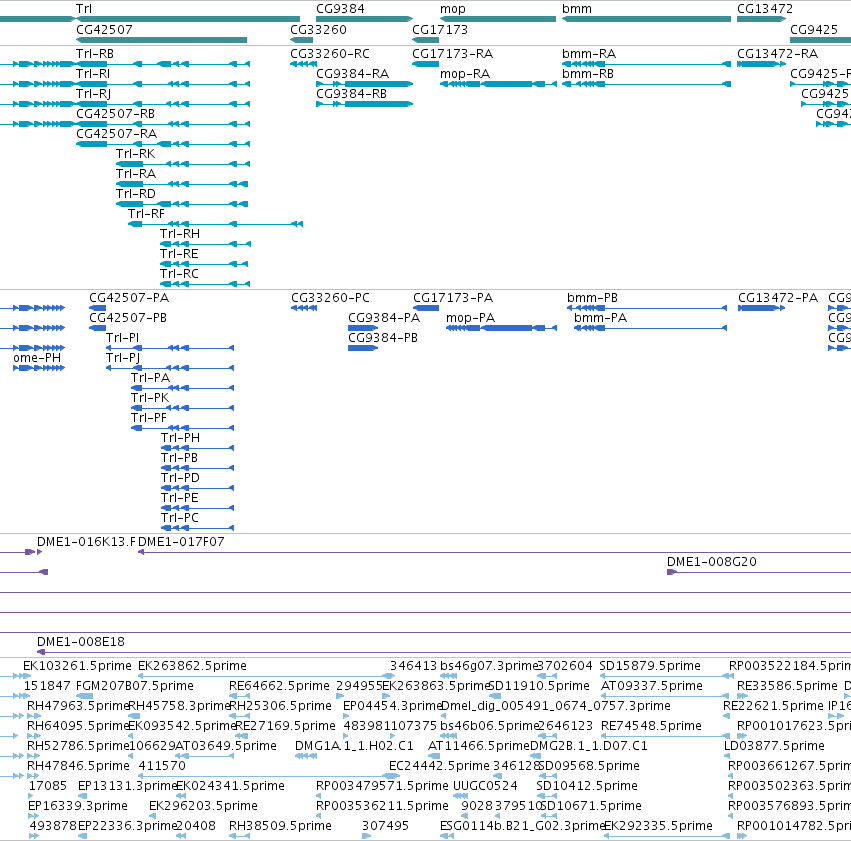Screen dimensions: 851x841
Task: Click protein bmm-PA
Action: [600, 318]
